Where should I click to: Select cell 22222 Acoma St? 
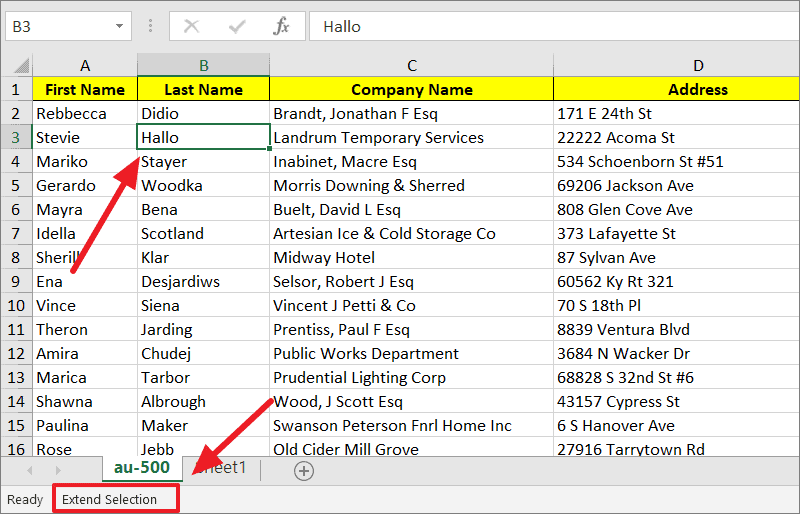click(677, 137)
